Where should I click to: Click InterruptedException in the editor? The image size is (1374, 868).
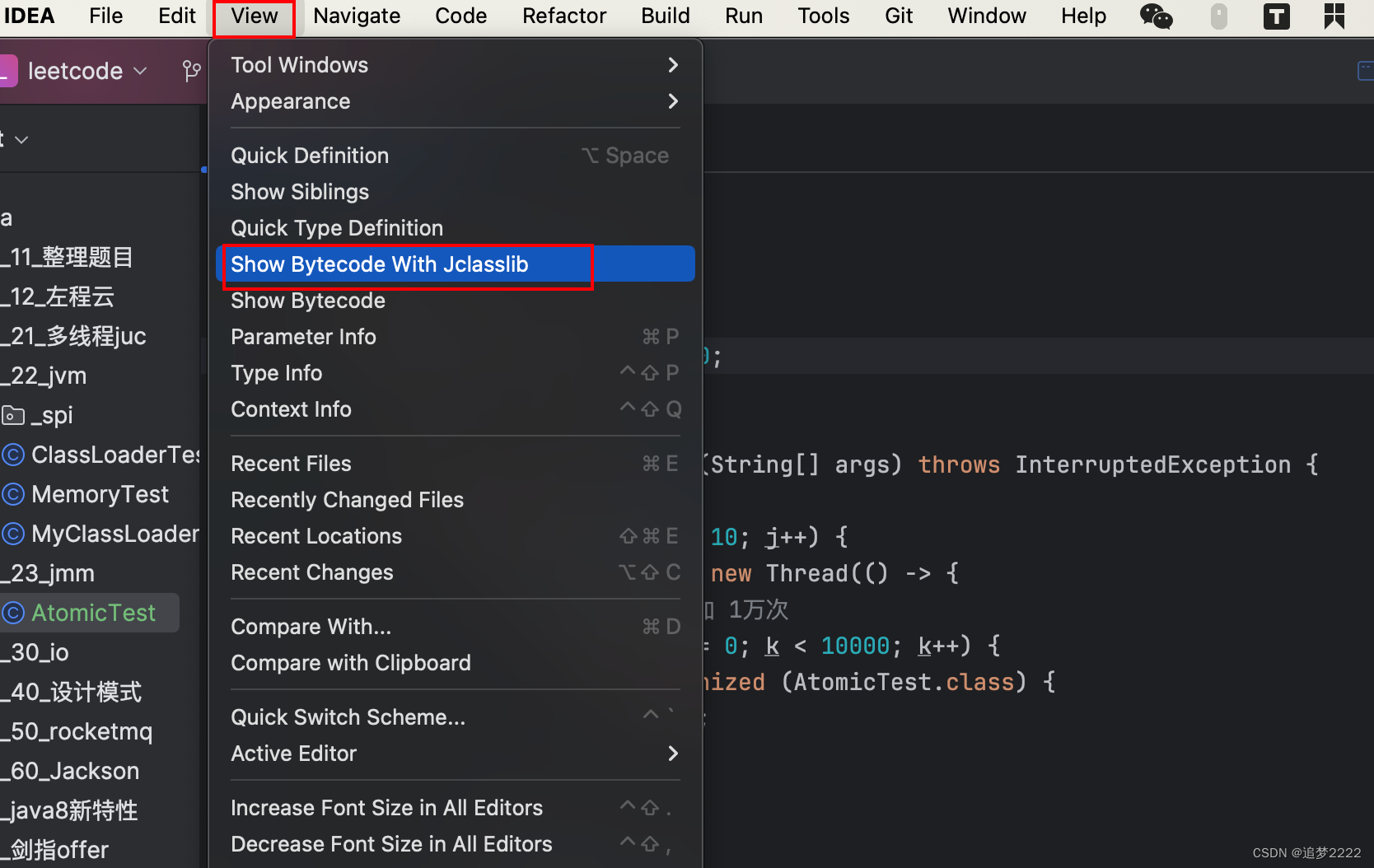[x=1152, y=464]
